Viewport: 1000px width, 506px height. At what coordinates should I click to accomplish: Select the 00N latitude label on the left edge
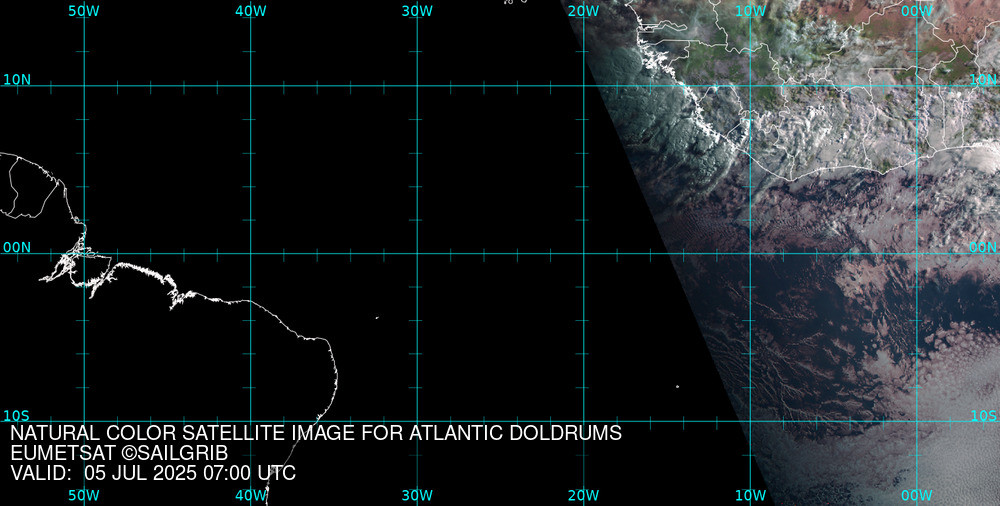[x=17, y=248]
